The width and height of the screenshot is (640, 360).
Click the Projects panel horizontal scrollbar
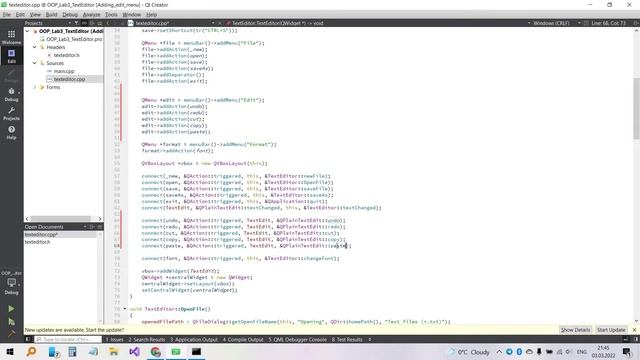[x=60, y=219]
